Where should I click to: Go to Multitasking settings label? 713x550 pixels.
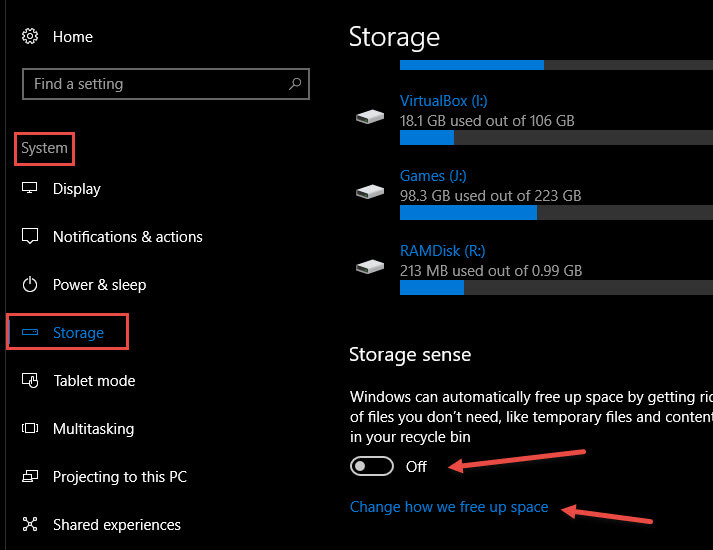click(93, 429)
